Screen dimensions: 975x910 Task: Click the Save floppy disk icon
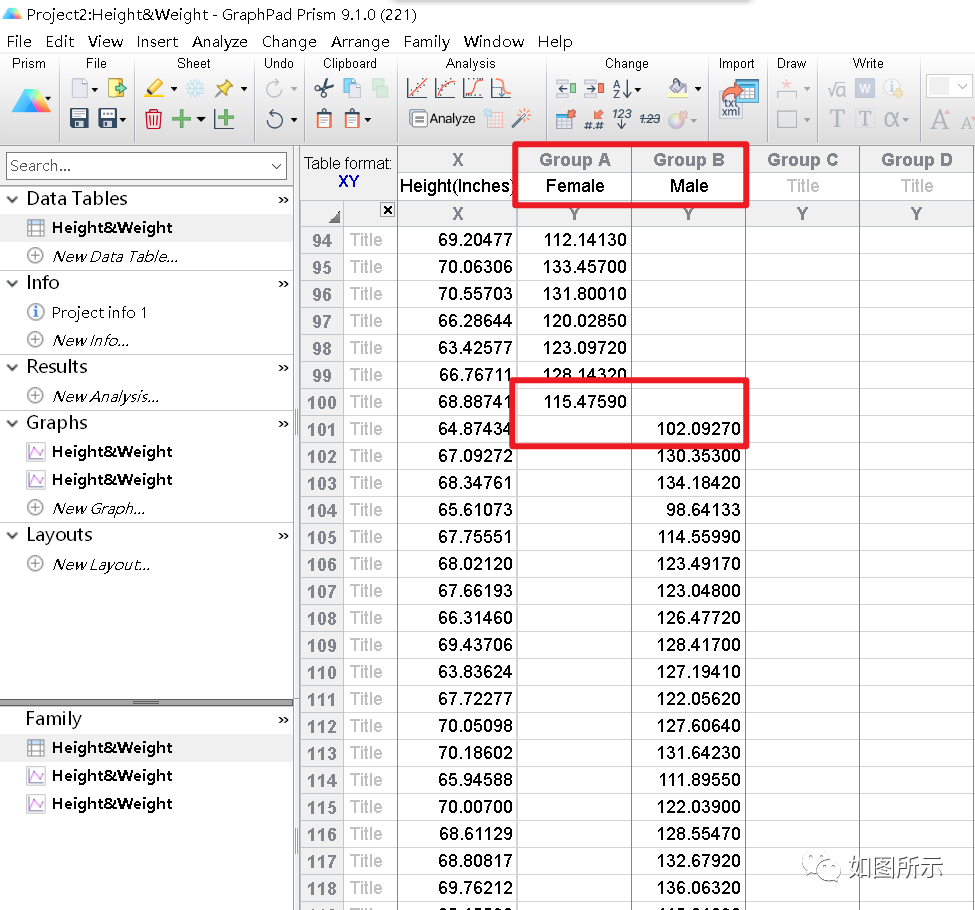(x=79, y=118)
